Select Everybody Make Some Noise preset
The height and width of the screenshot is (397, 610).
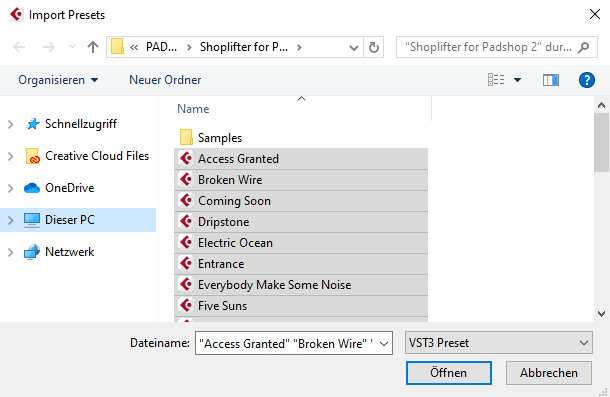[301, 285]
